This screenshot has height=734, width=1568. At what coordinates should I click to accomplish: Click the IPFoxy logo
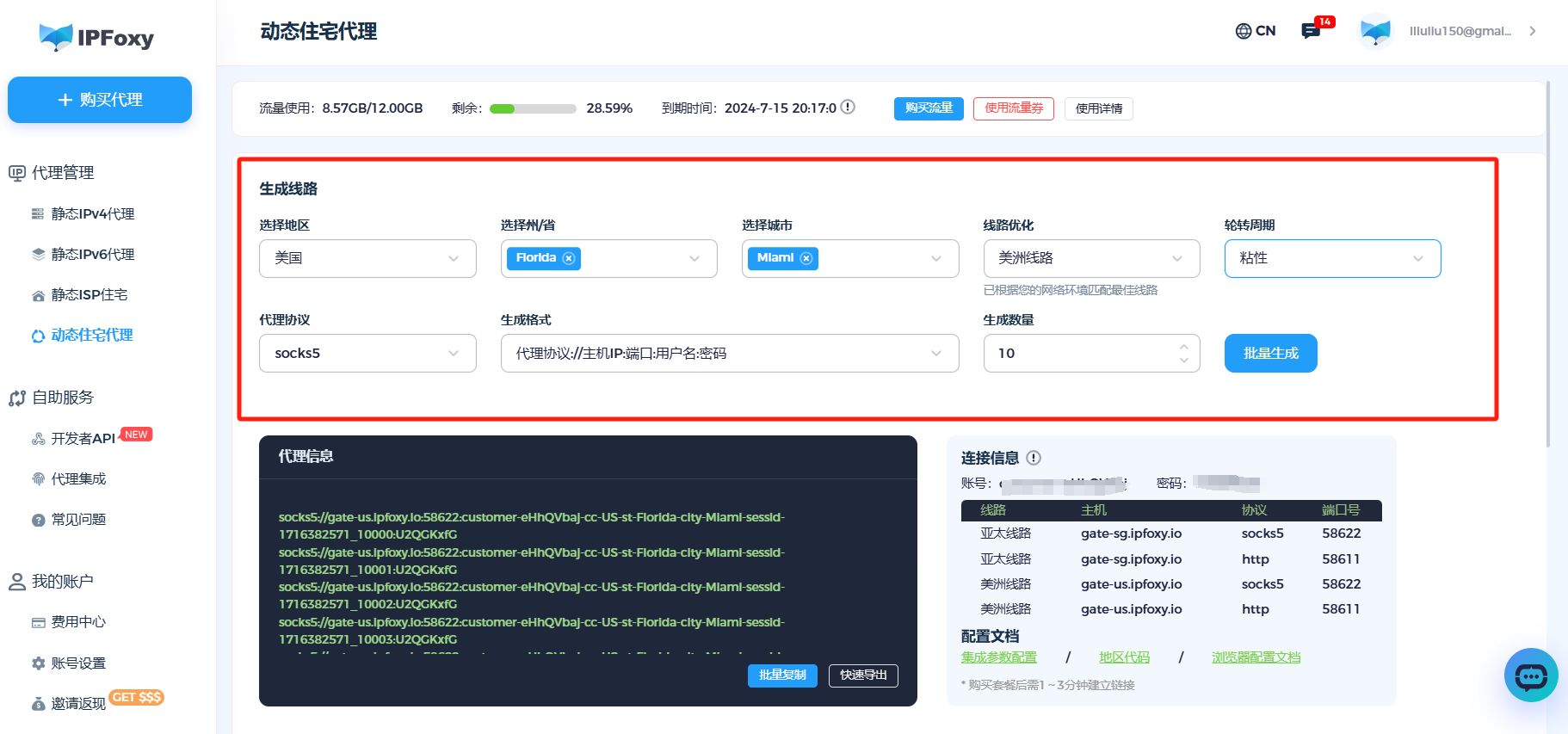pyautogui.click(x=96, y=37)
